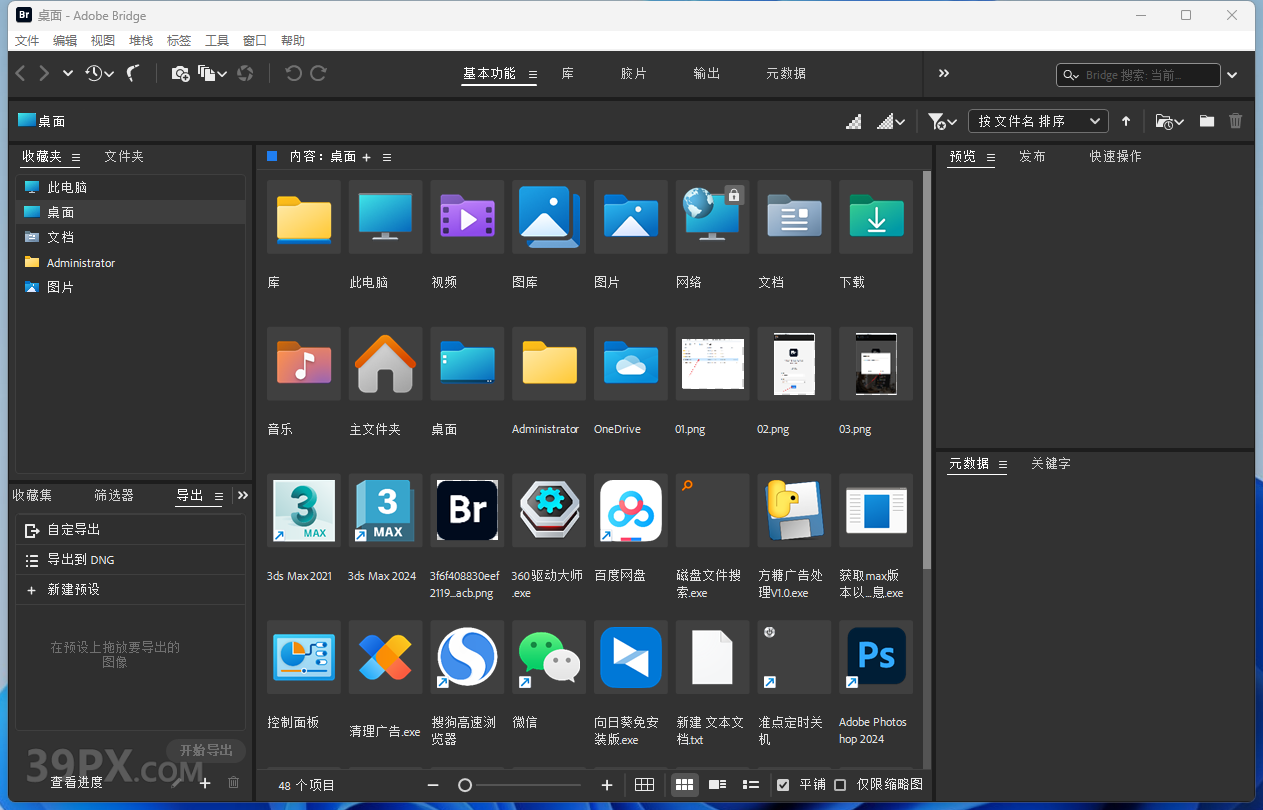The height and width of the screenshot is (810, 1263).
Task: Select Administrator in favorites
Action: pyautogui.click(x=131, y=262)
